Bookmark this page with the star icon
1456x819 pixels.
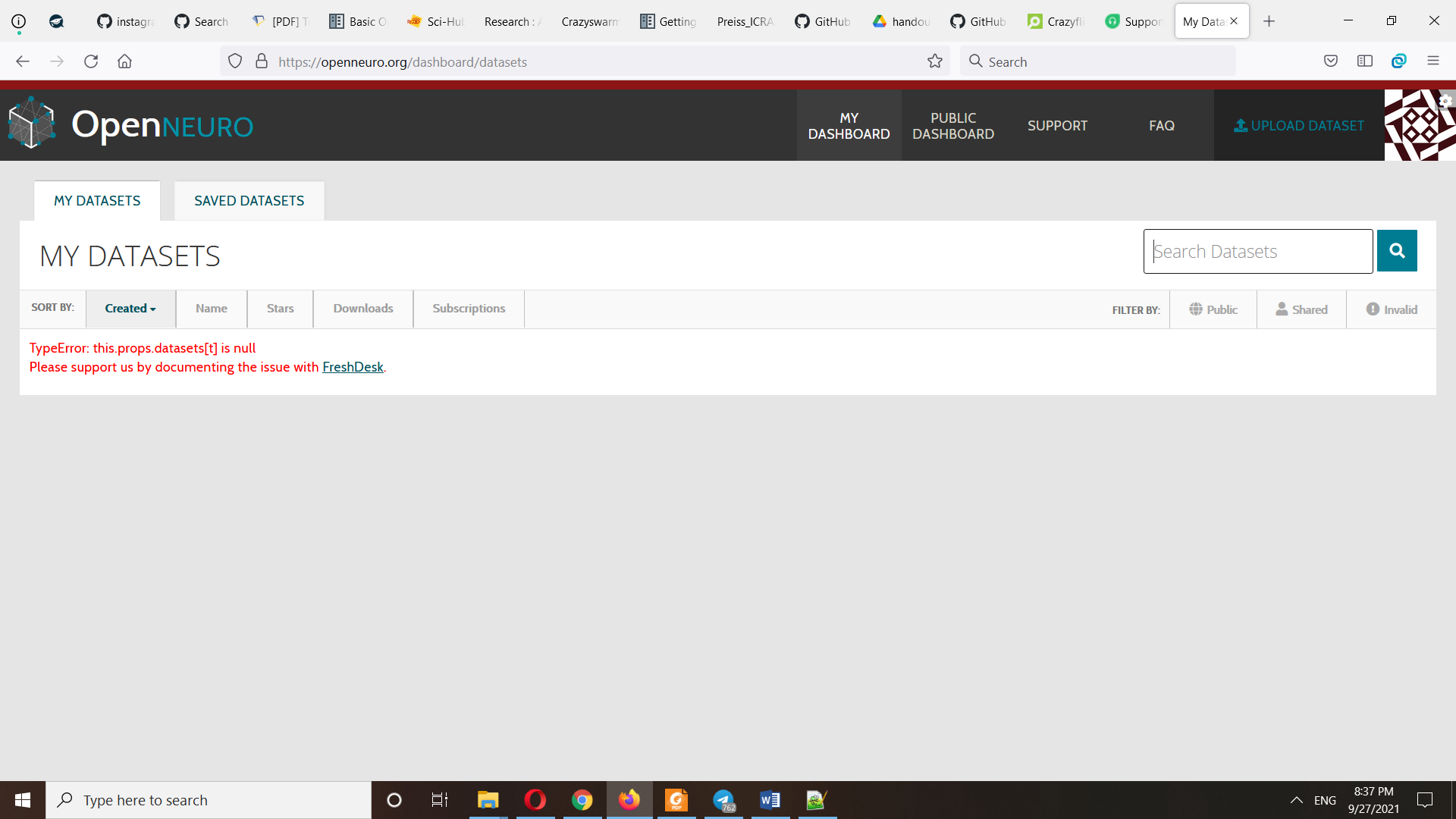click(x=935, y=61)
